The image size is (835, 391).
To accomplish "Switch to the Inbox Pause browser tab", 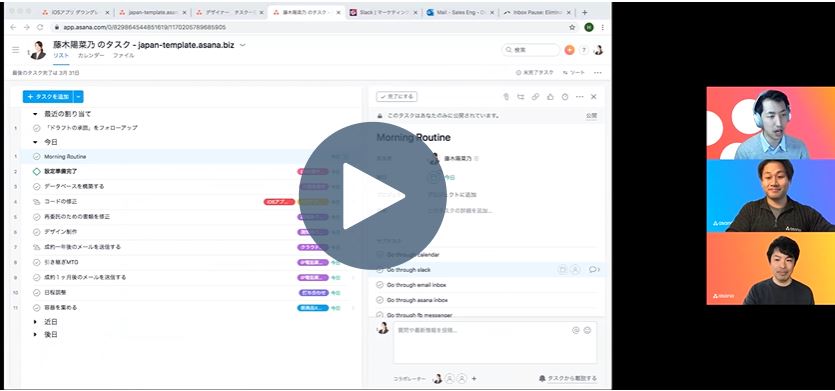I will (536, 12).
